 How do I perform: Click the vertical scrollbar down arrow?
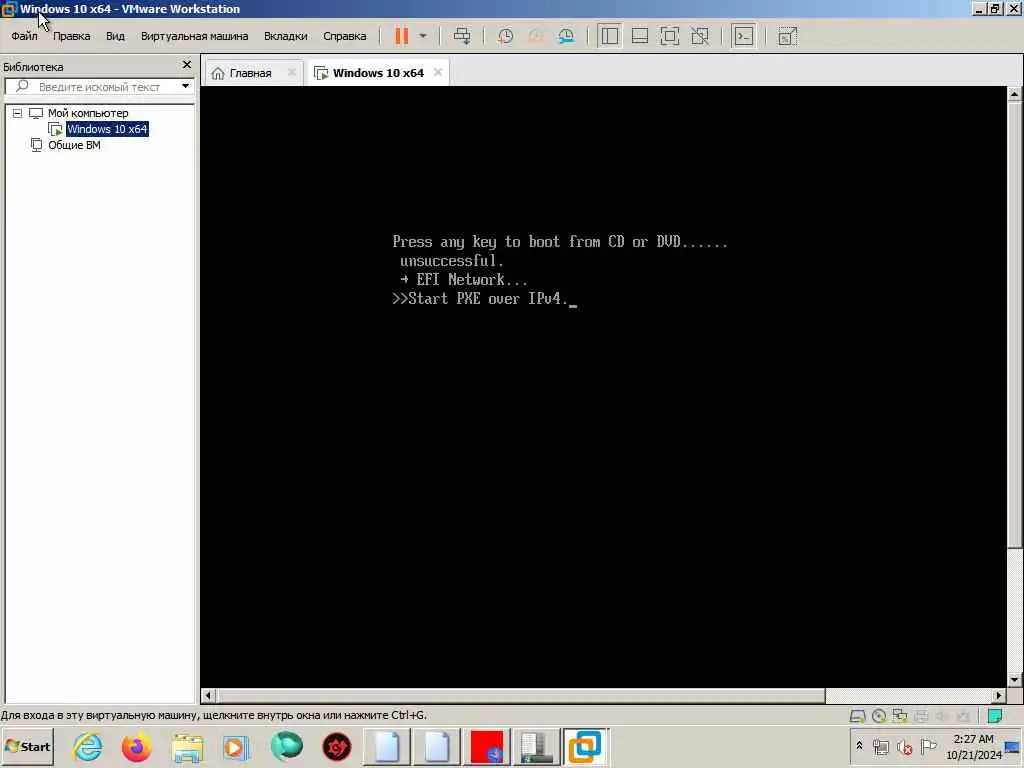click(1014, 680)
